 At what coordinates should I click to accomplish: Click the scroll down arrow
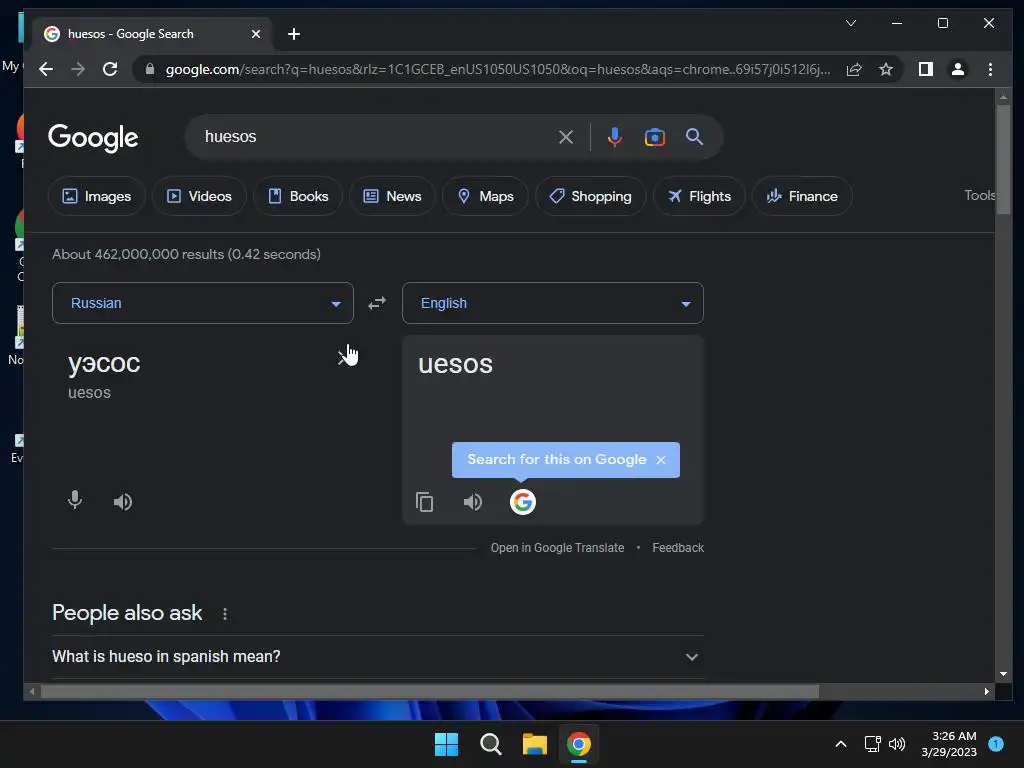[x=1003, y=674]
